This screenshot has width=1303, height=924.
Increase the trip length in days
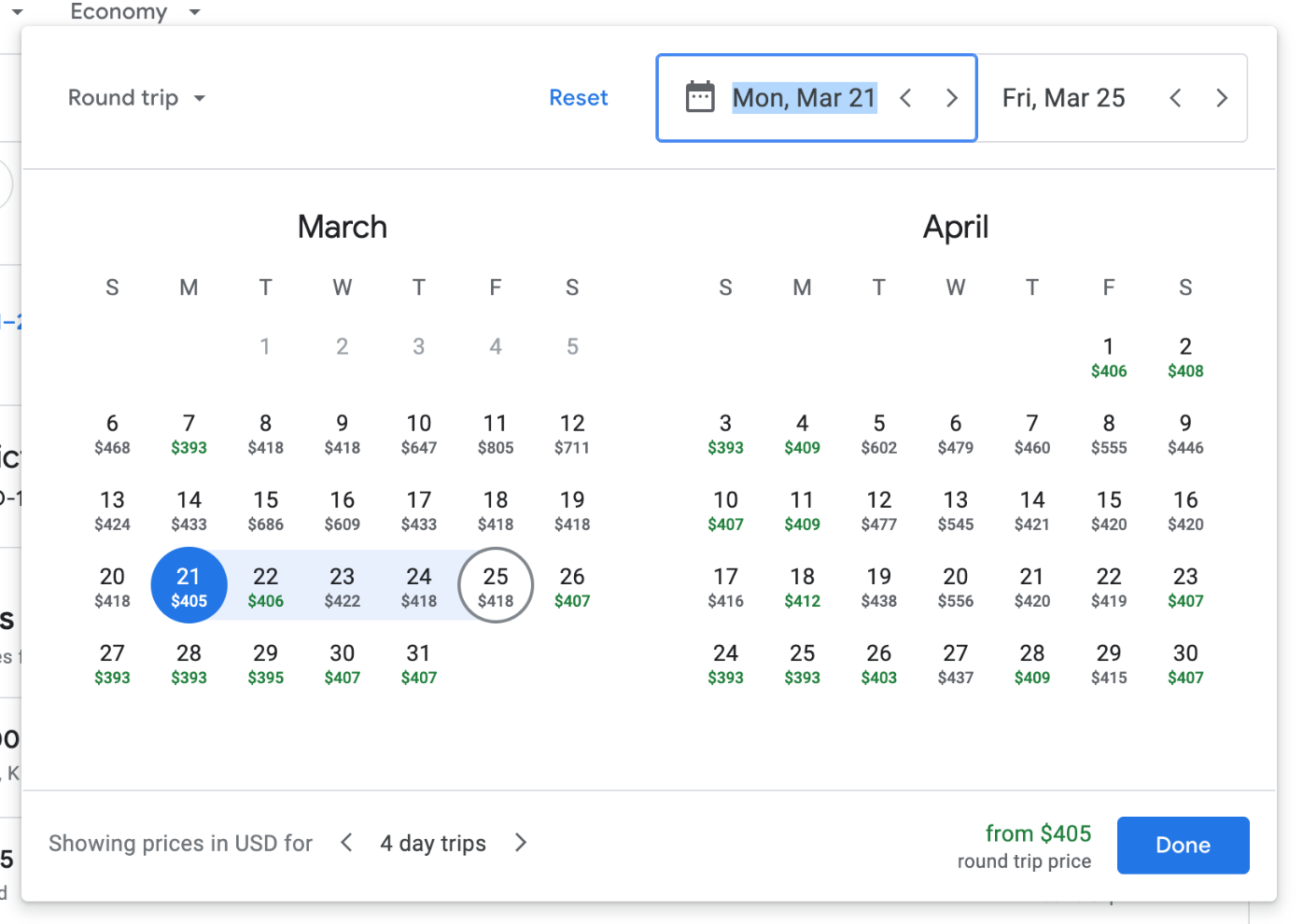coord(521,843)
